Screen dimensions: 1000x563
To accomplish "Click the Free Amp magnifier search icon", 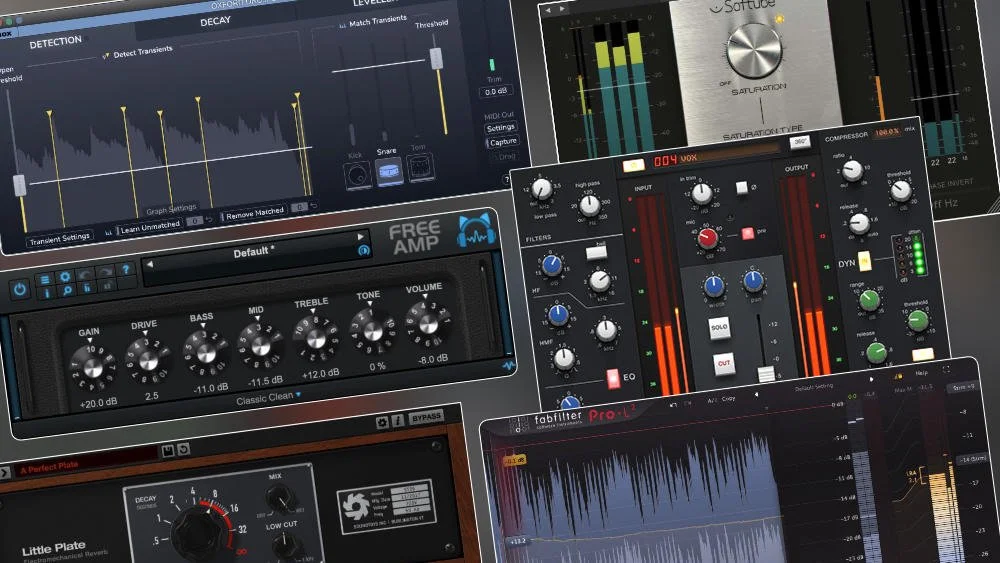I will 66,291.
